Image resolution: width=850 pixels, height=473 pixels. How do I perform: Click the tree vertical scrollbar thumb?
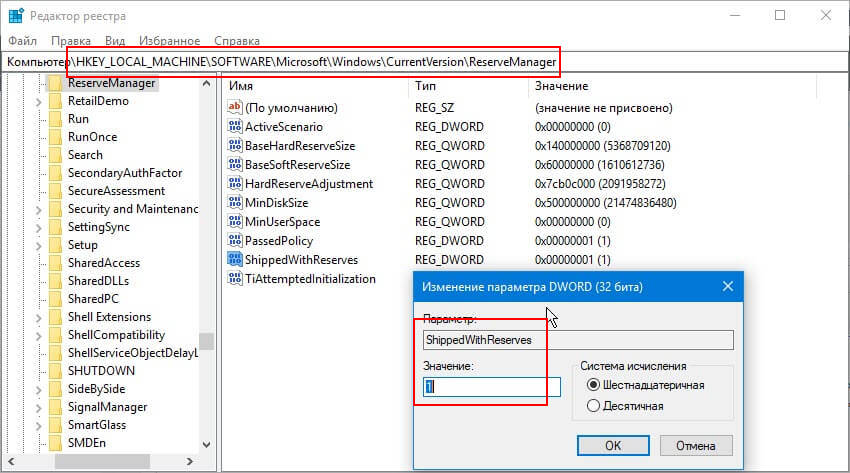pyautogui.click(x=206, y=341)
